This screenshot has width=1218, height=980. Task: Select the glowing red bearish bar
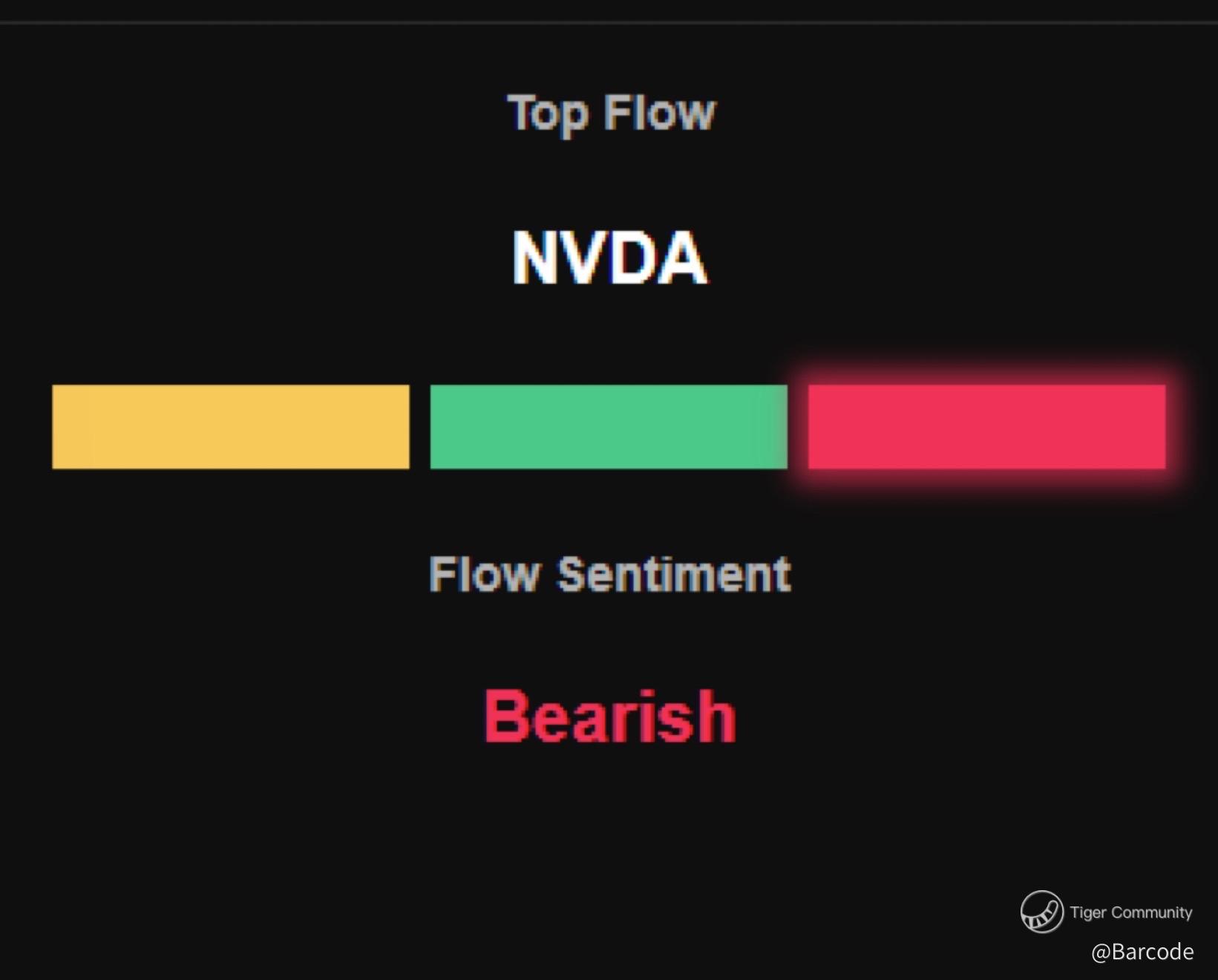(x=986, y=427)
